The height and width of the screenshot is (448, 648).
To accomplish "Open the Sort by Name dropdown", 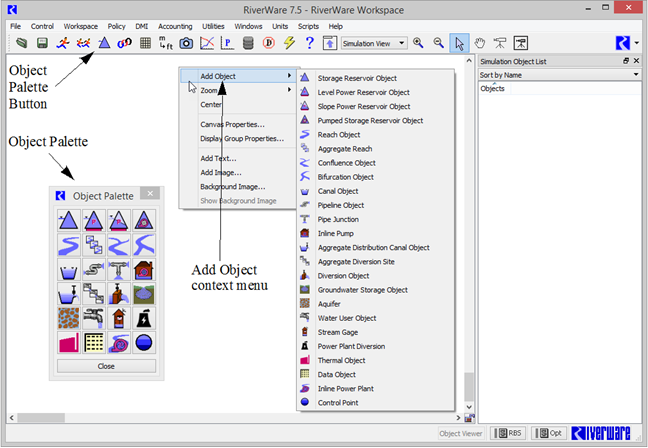I will click(559, 74).
